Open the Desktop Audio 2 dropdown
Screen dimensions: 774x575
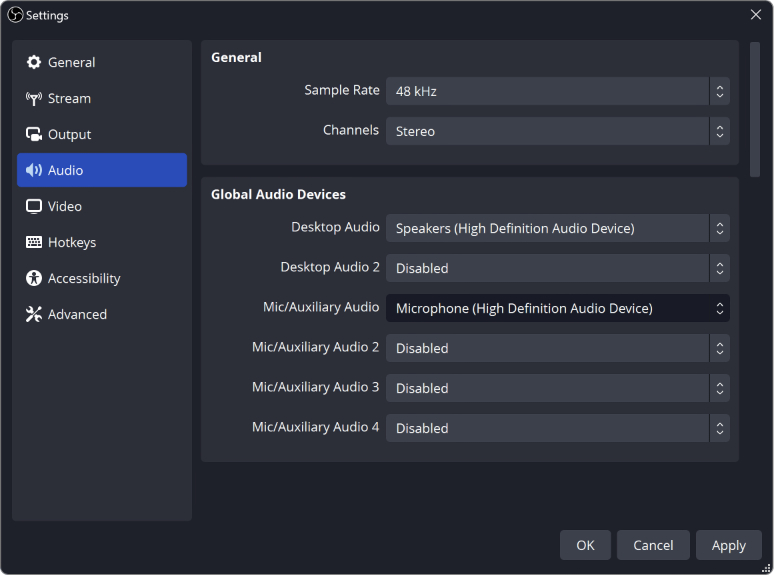tap(558, 268)
